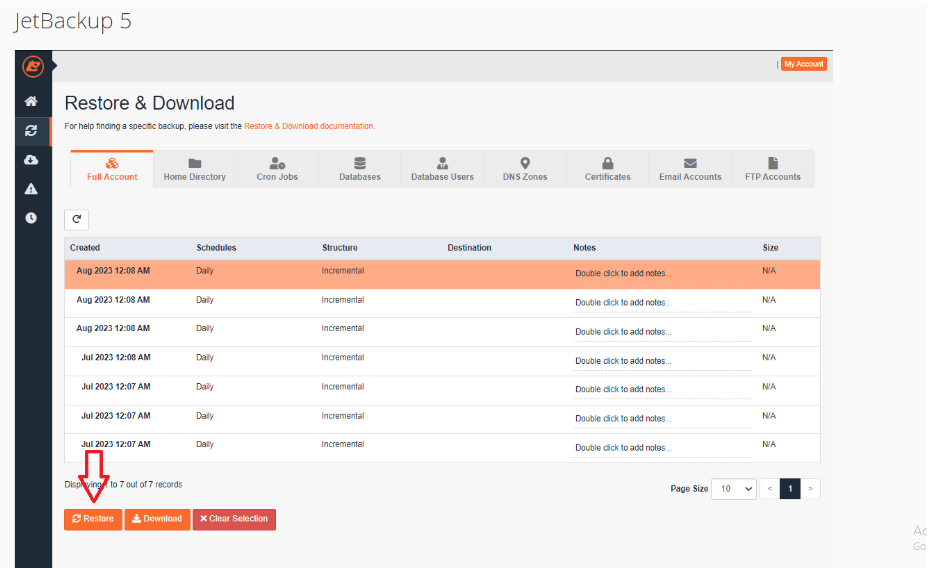928x568 pixels.
Task: Sort by the Created column header
Action: pos(85,248)
